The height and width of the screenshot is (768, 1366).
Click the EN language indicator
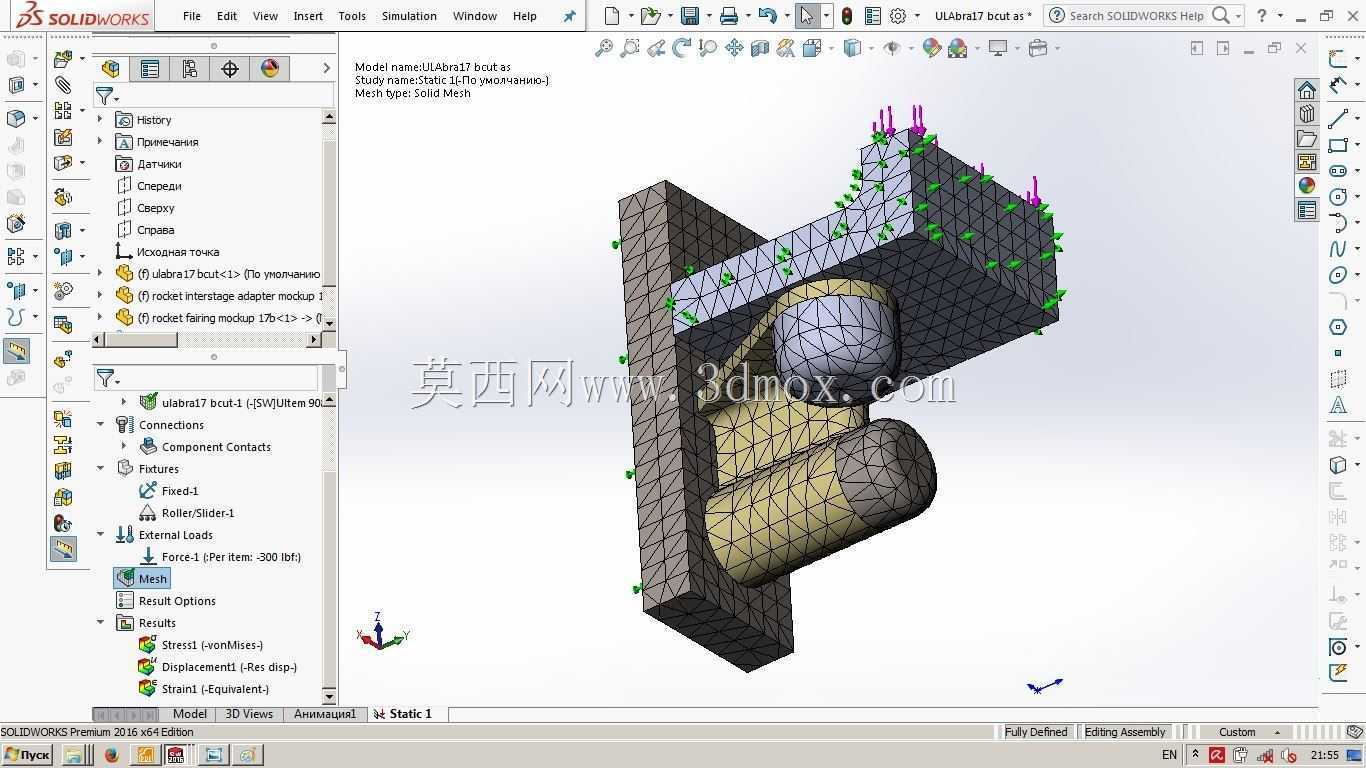[1169, 755]
